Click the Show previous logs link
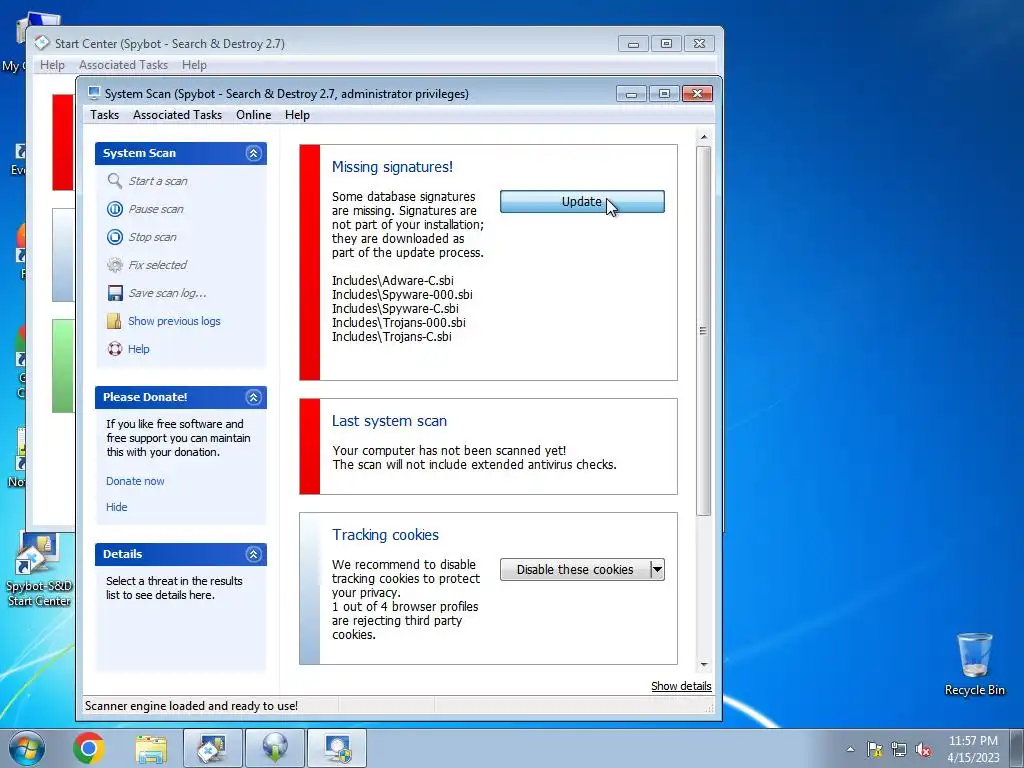This screenshot has width=1024, height=768. (x=174, y=321)
